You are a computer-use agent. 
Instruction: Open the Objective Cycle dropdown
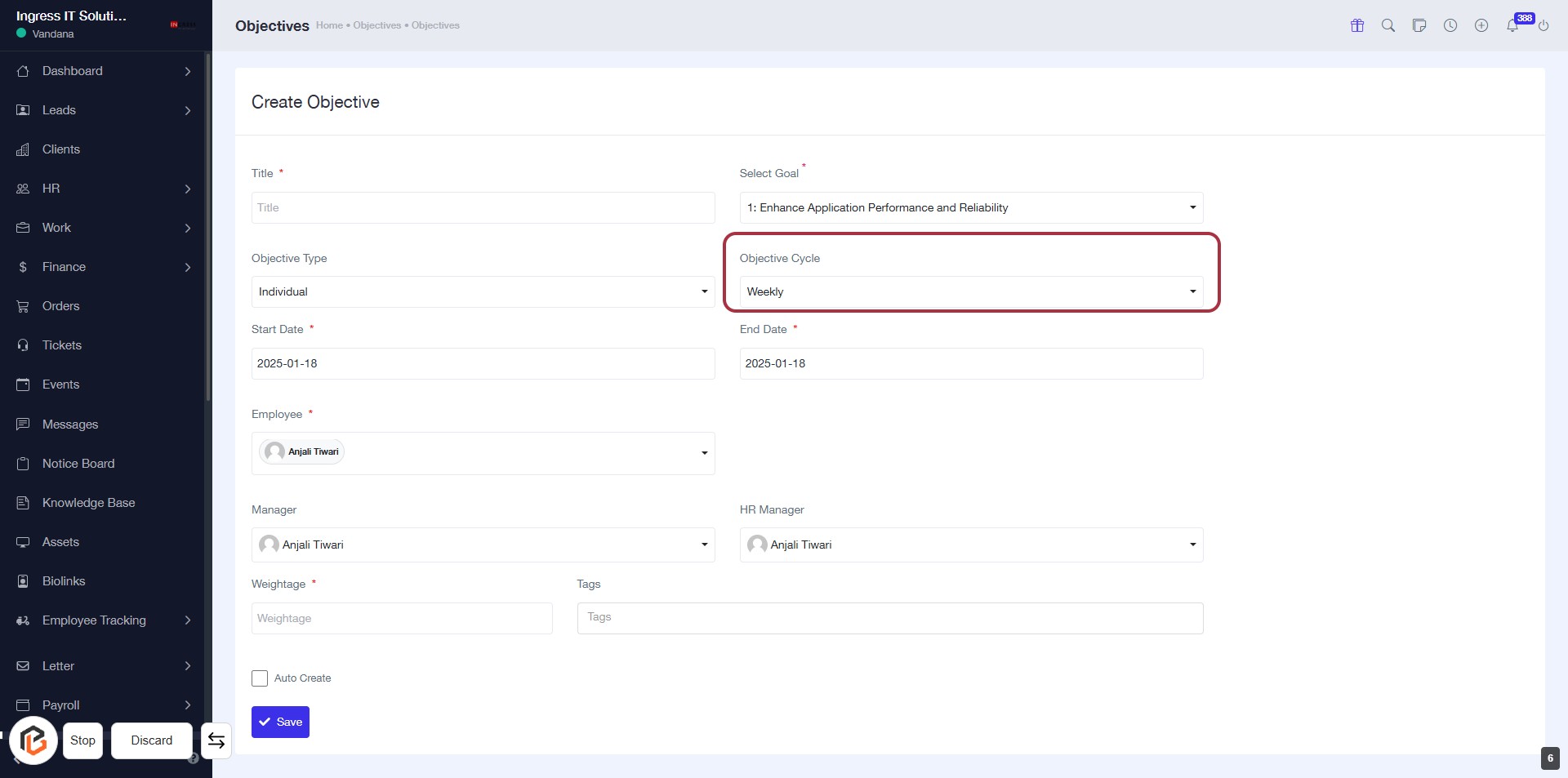pyautogui.click(x=970, y=292)
